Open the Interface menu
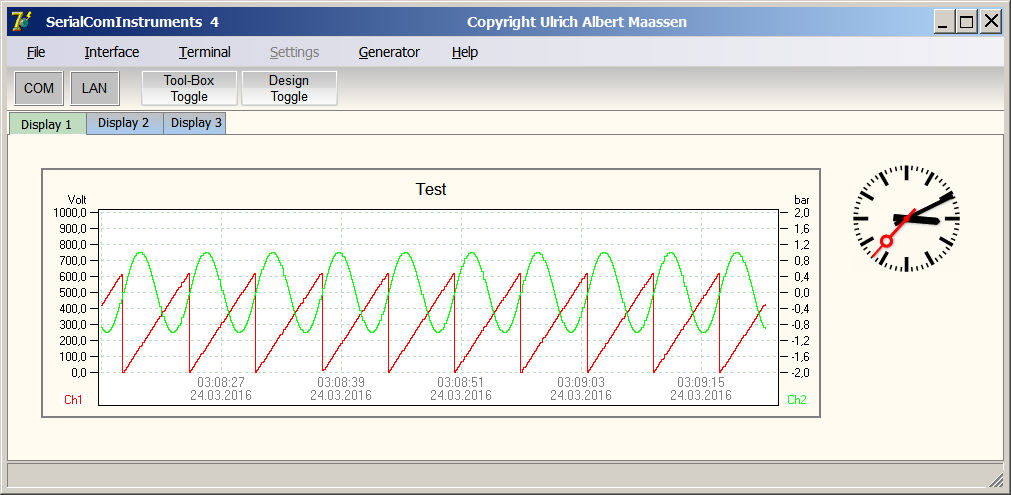This screenshot has height=495, width=1011. click(112, 52)
